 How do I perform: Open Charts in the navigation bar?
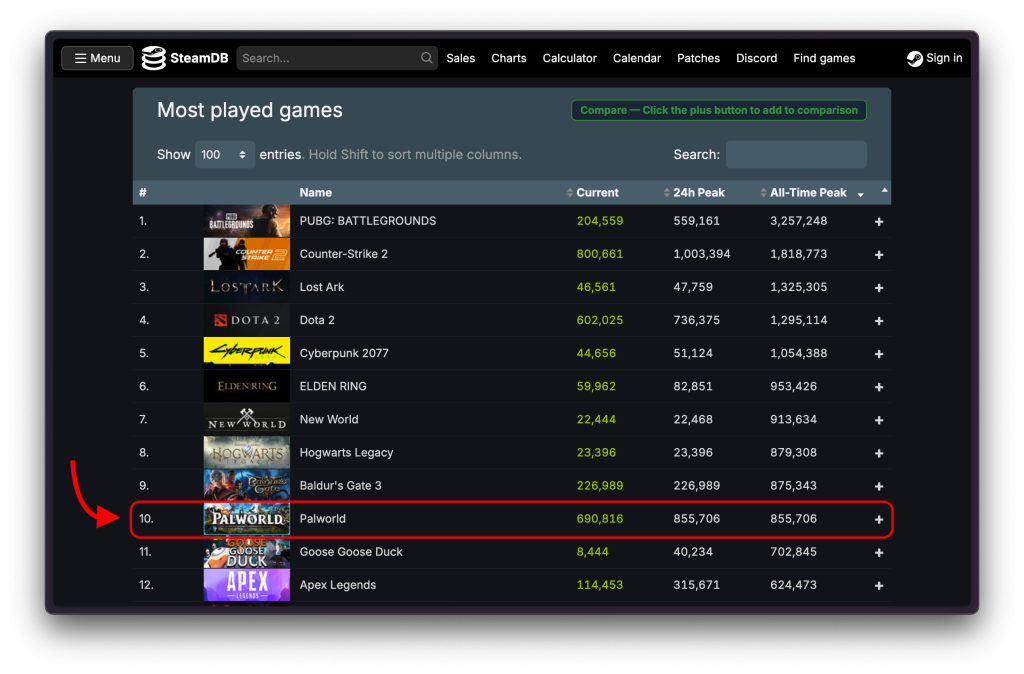509,58
